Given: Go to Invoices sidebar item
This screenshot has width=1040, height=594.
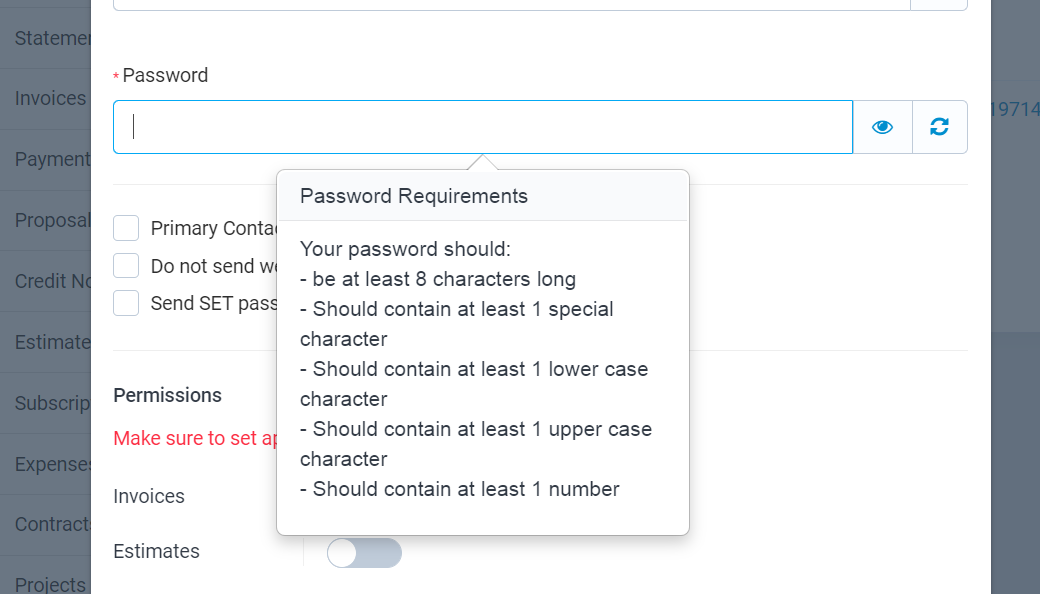Looking at the screenshot, I should pyautogui.click(x=50, y=98).
